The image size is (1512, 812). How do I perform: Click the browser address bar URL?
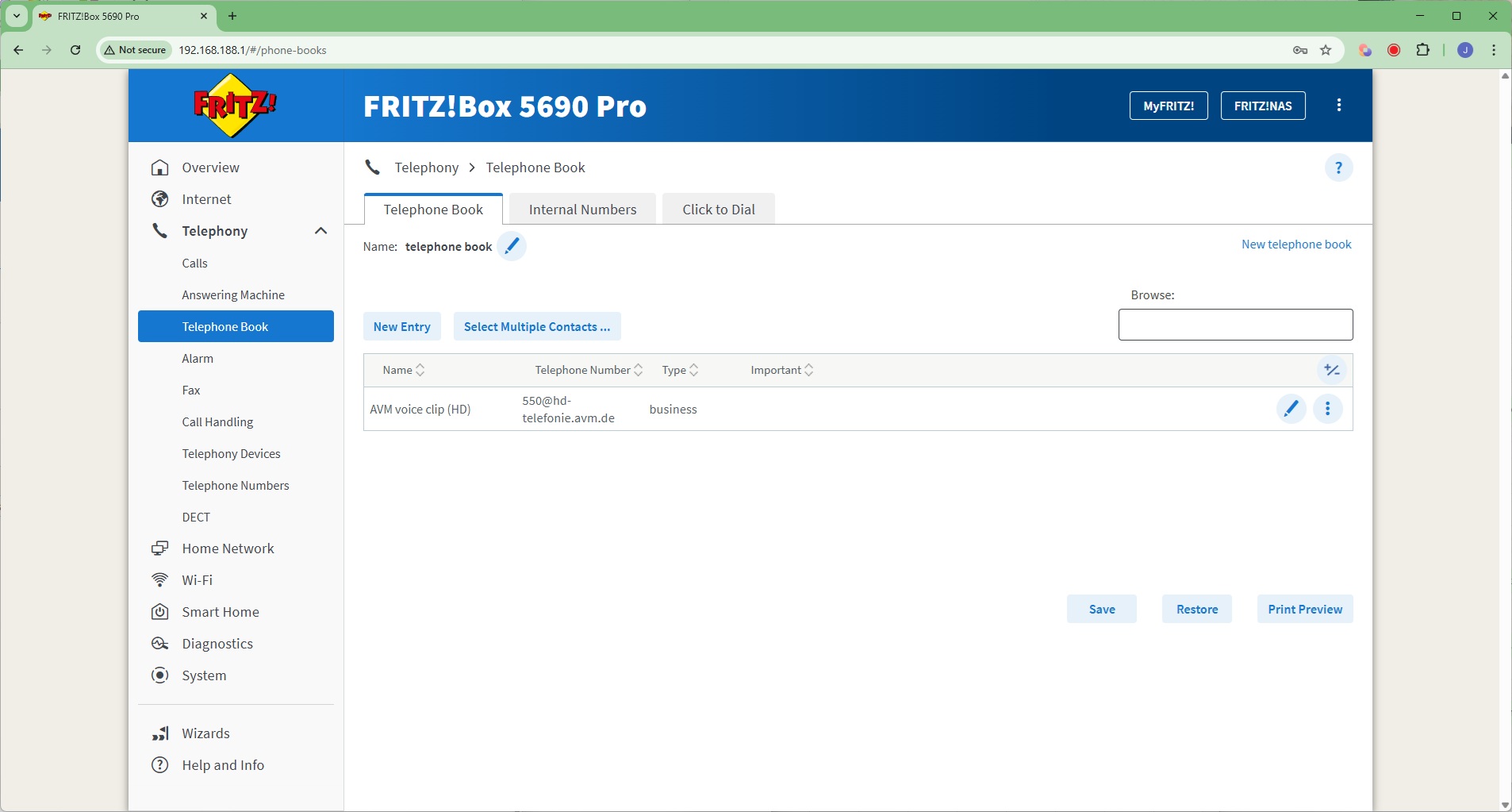(x=252, y=50)
